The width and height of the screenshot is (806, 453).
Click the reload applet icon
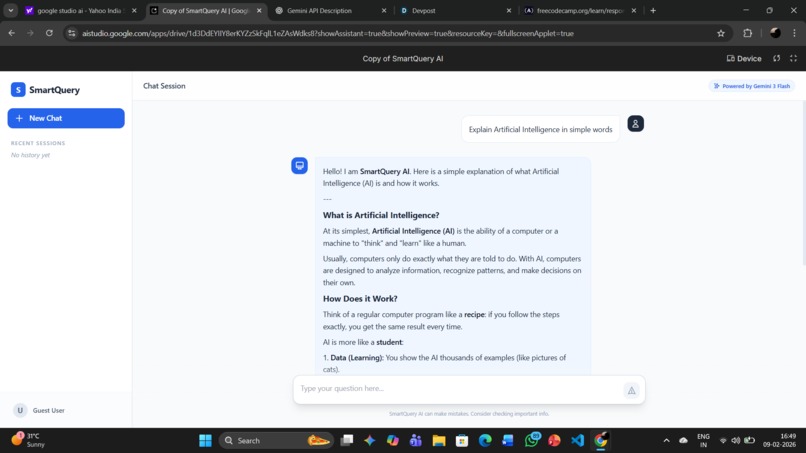pos(777,59)
